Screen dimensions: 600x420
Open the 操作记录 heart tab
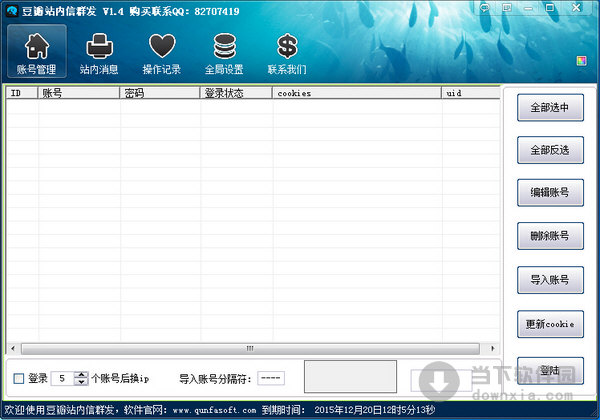(162, 53)
